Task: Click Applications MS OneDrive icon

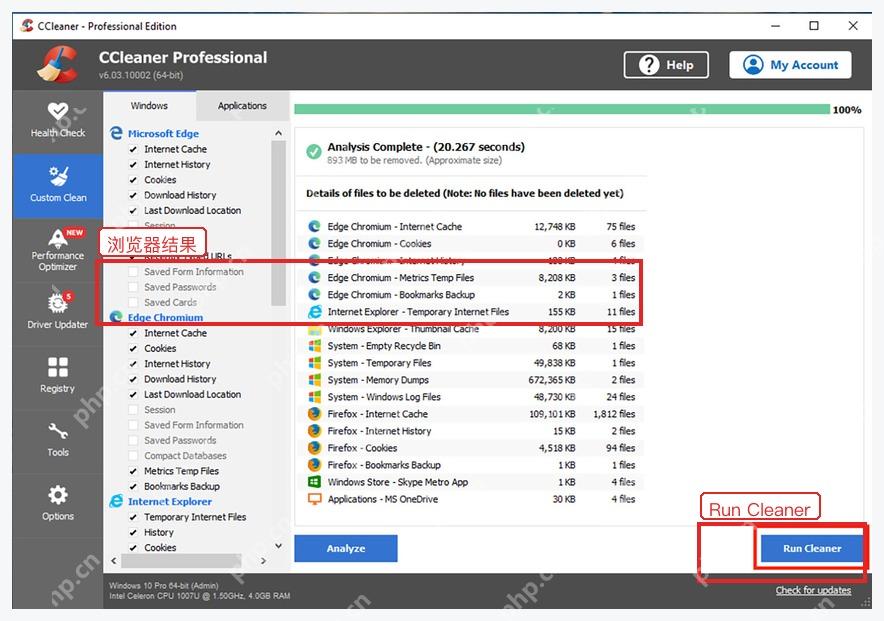Action: coord(314,499)
